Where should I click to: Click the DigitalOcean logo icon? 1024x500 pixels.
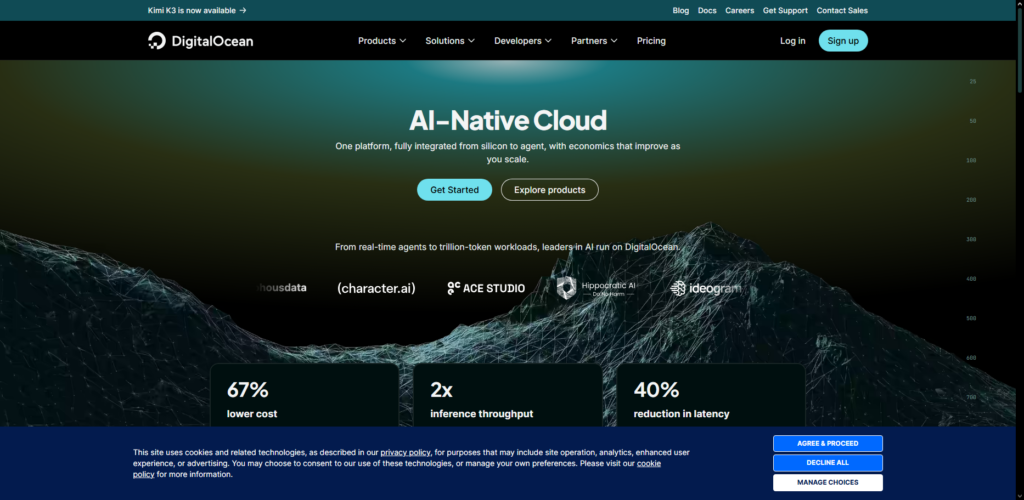(157, 40)
